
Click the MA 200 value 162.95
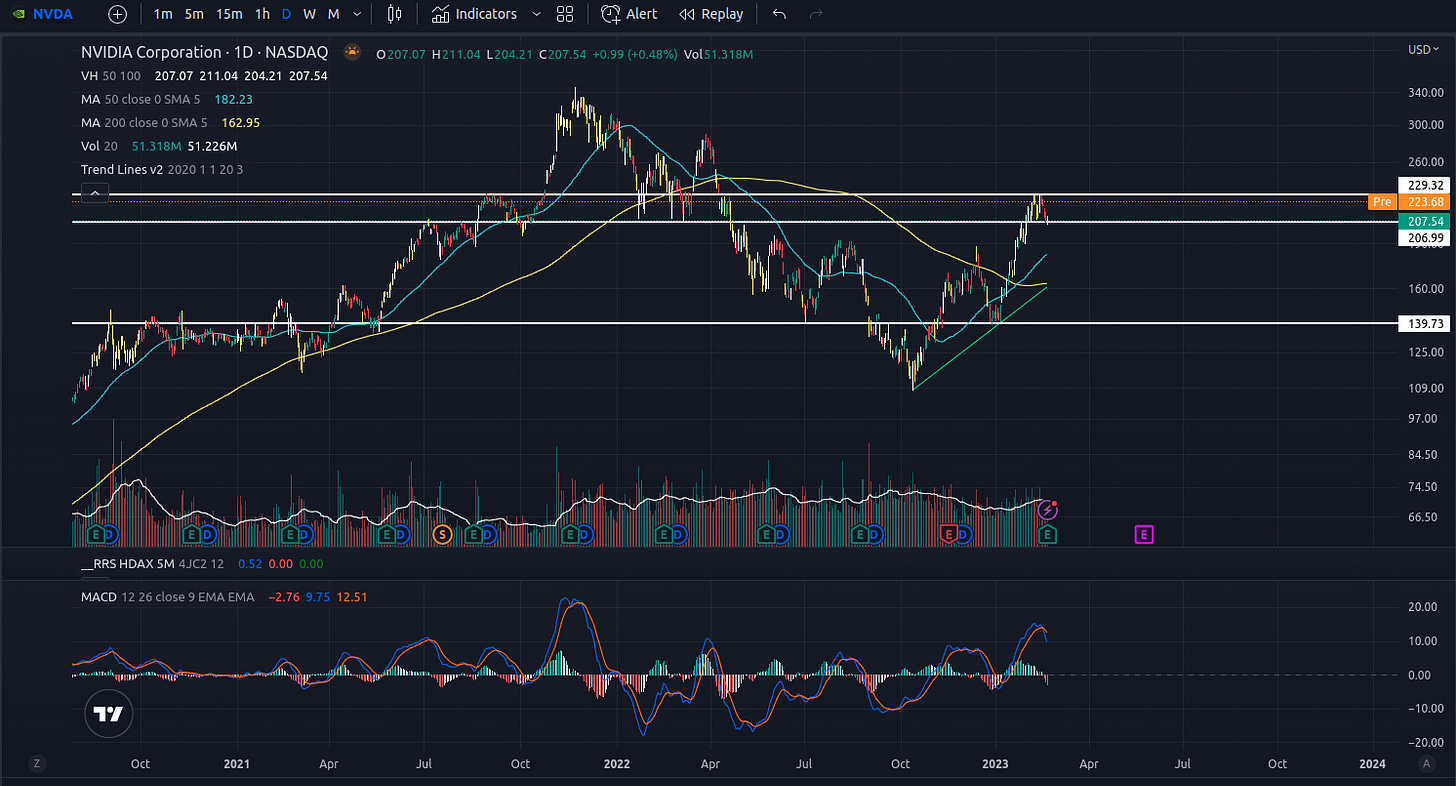tap(241, 122)
